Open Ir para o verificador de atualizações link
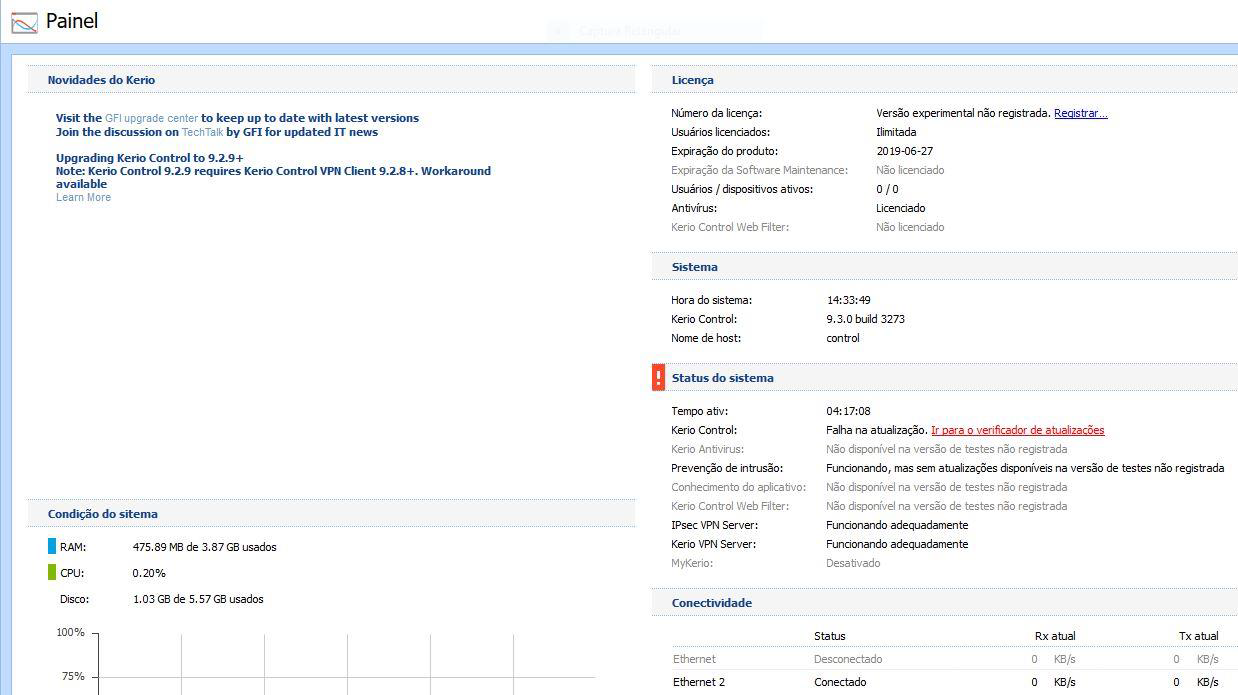This screenshot has width=1238, height=695. (1018, 430)
